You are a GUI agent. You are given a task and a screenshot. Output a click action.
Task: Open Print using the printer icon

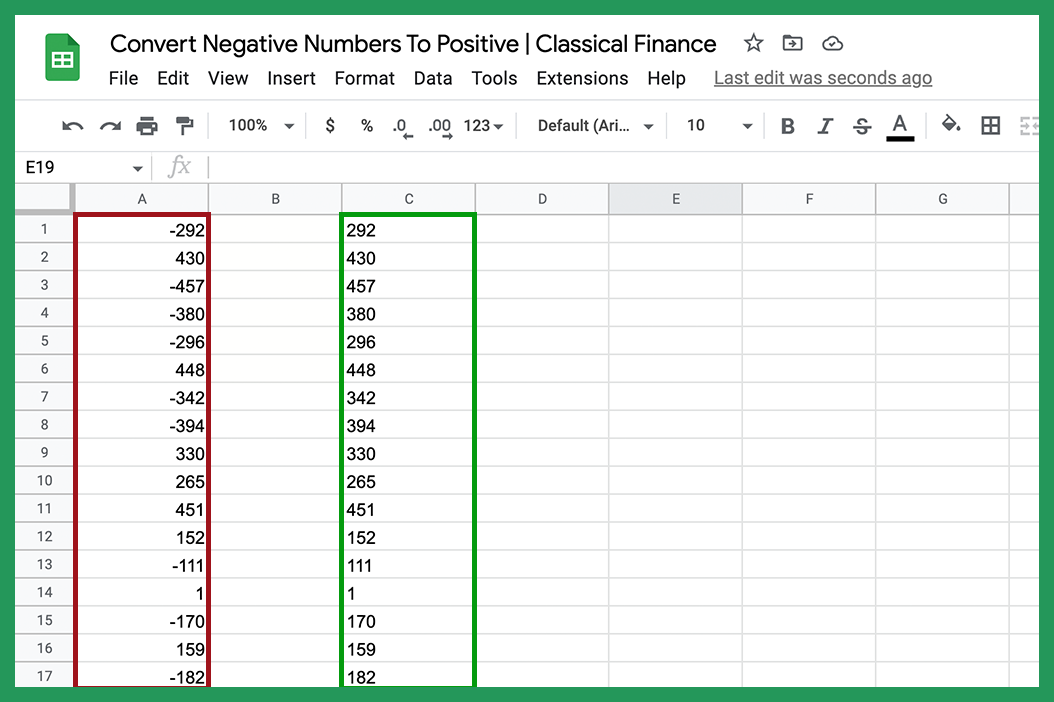tap(147, 125)
